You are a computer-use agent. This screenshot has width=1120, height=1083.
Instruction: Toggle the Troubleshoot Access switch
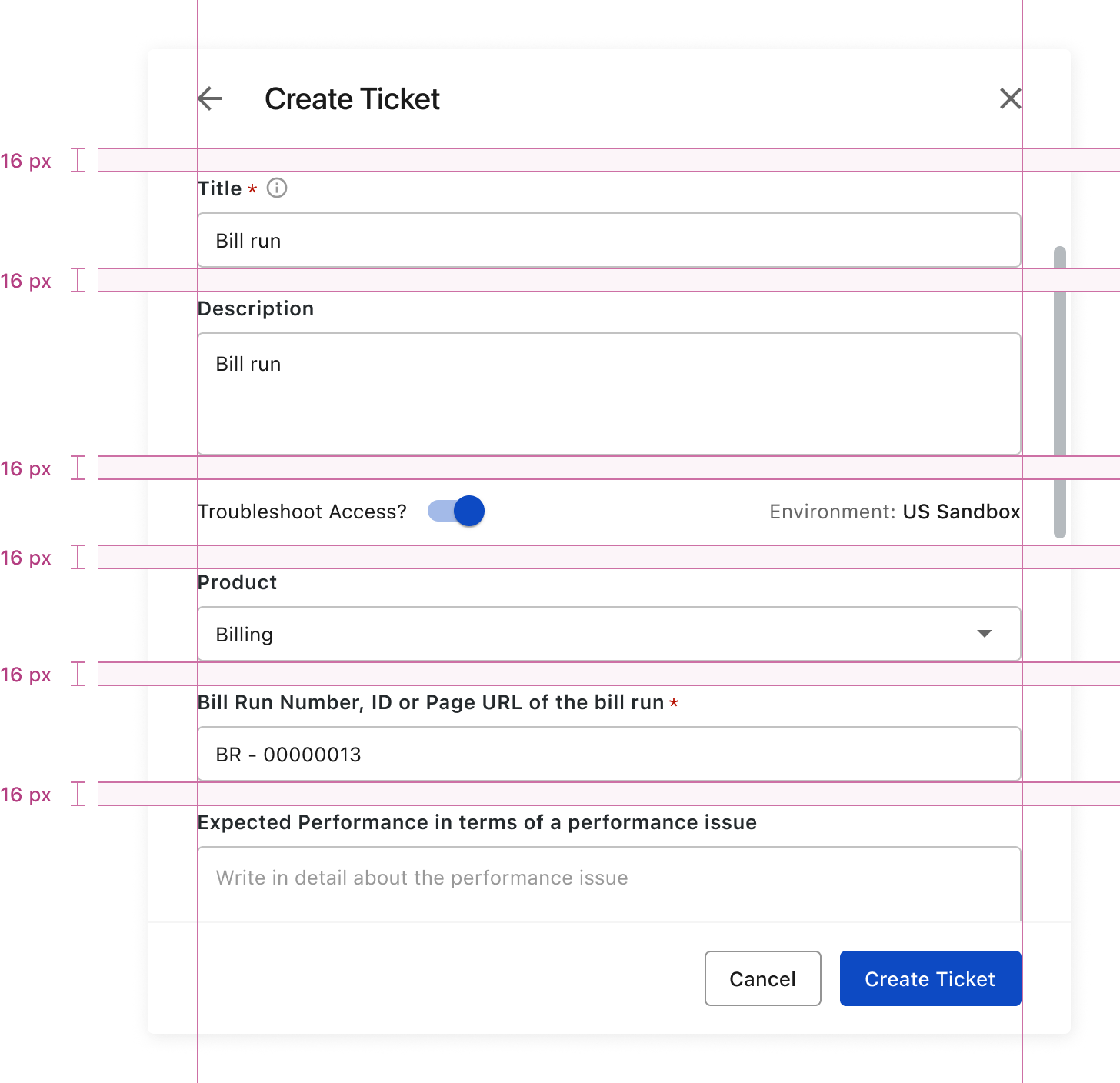[457, 512]
